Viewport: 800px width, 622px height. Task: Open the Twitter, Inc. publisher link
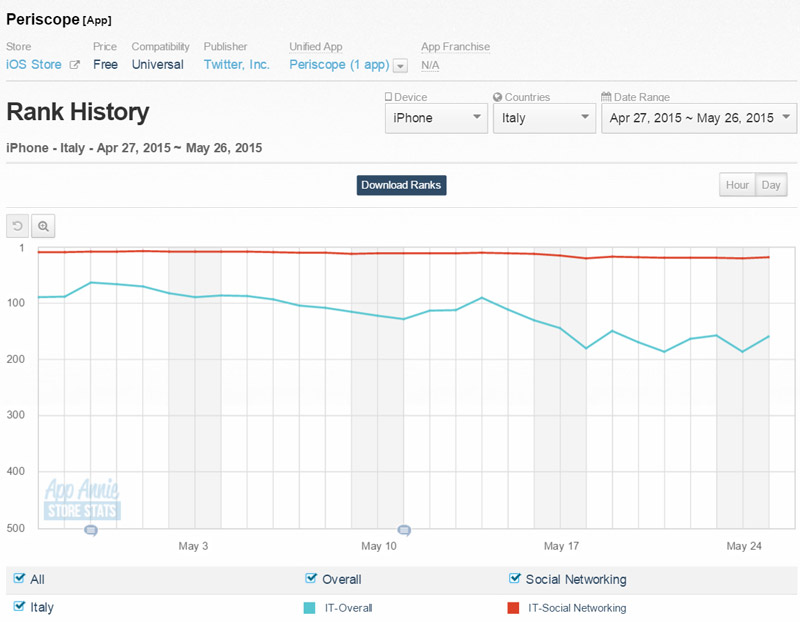[x=237, y=65]
